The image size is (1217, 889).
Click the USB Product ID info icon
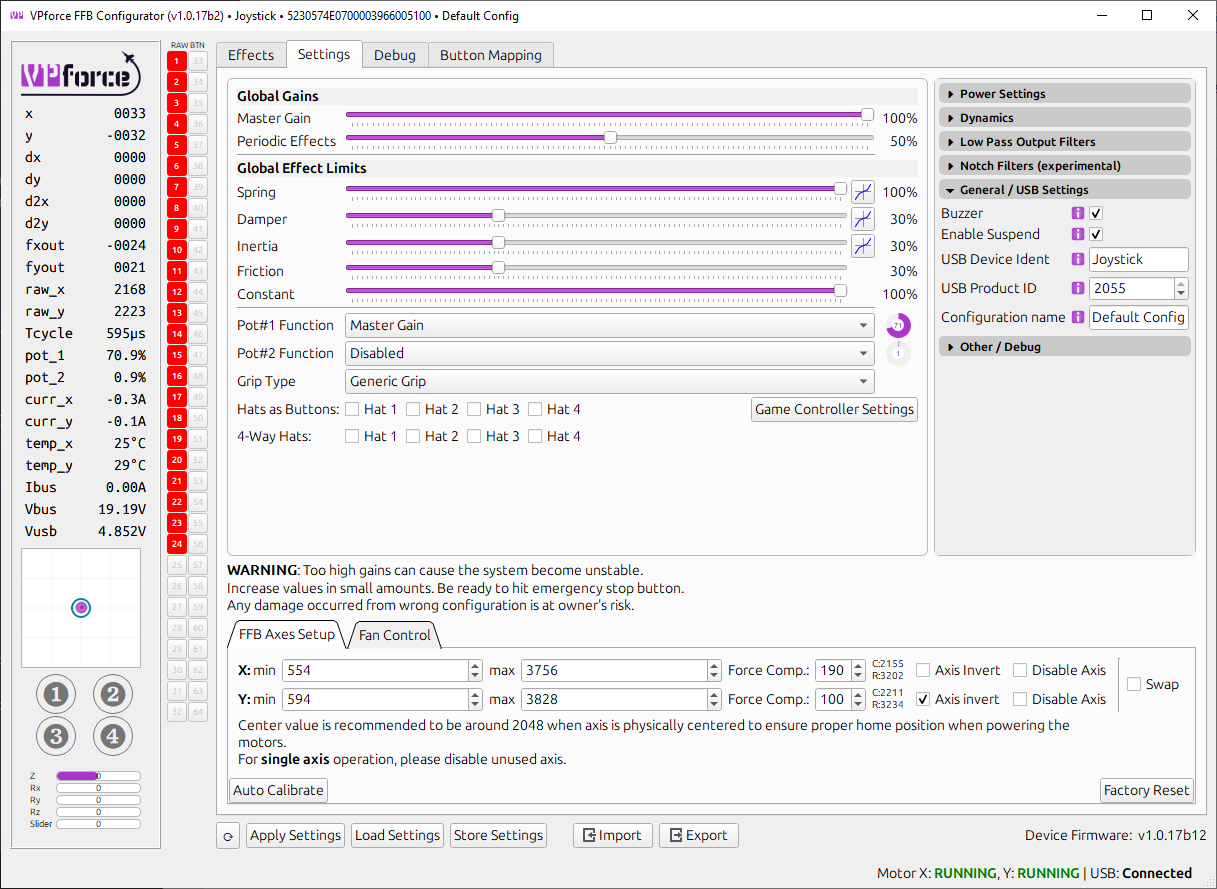tap(1078, 288)
